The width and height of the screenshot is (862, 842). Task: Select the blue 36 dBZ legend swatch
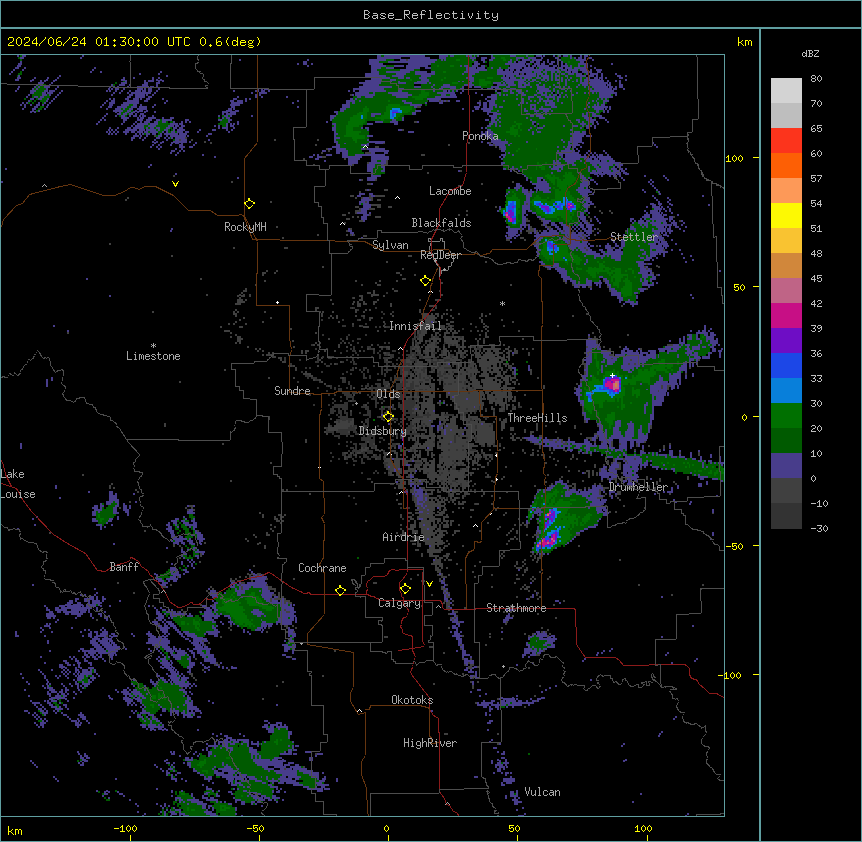point(786,365)
